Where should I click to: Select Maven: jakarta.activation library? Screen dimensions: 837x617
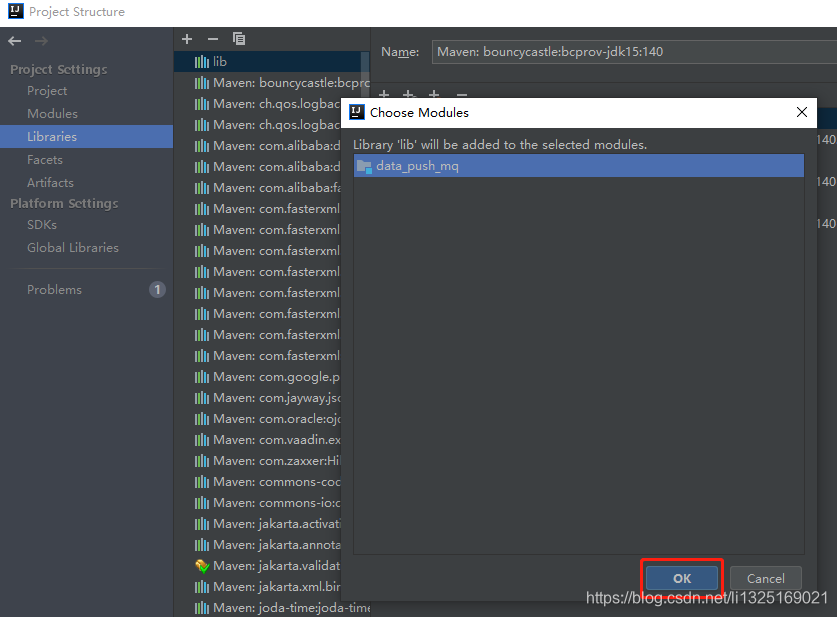point(258,524)
